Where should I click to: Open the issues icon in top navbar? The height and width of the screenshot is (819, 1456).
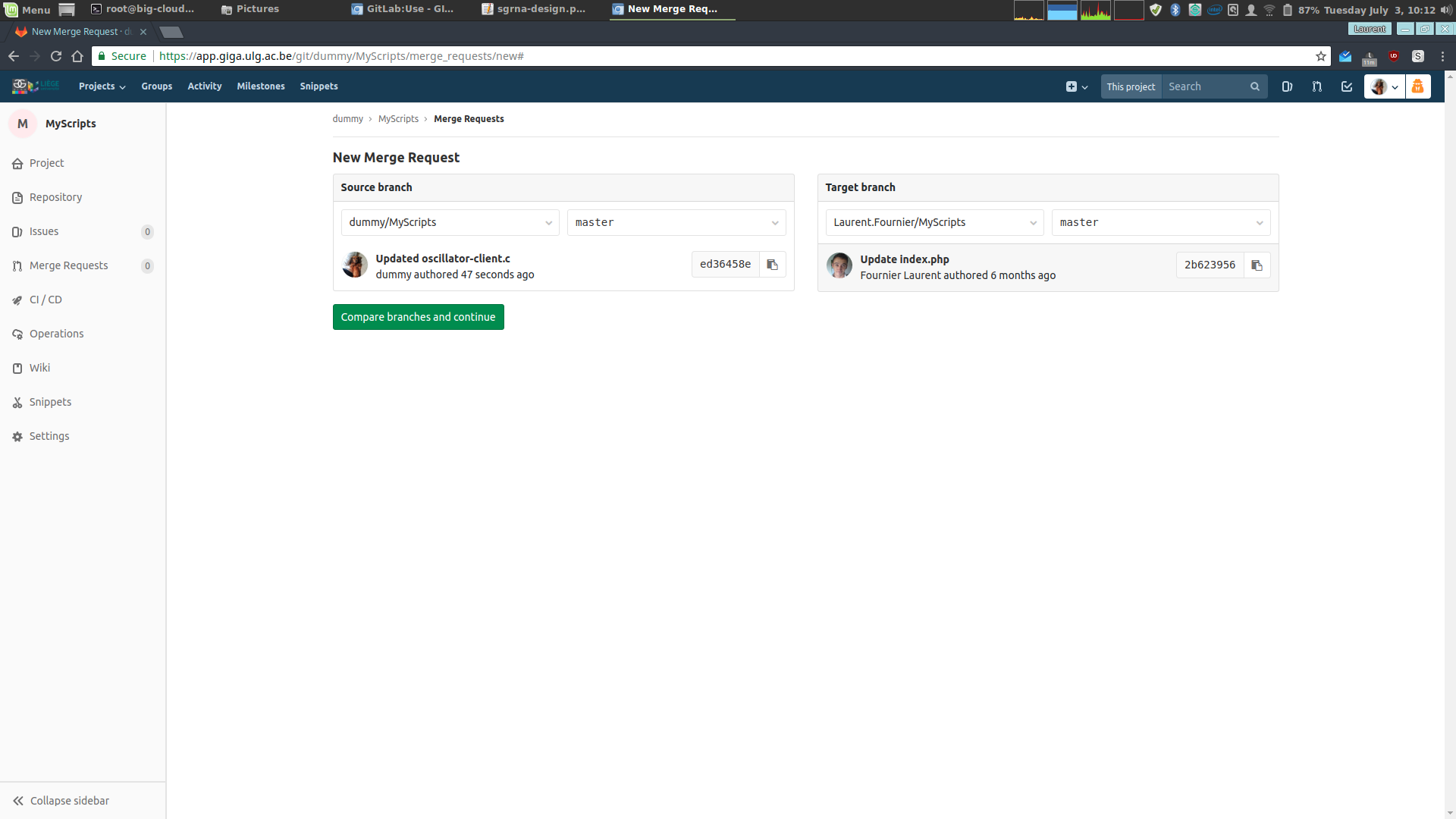(x=1287, y=86)
